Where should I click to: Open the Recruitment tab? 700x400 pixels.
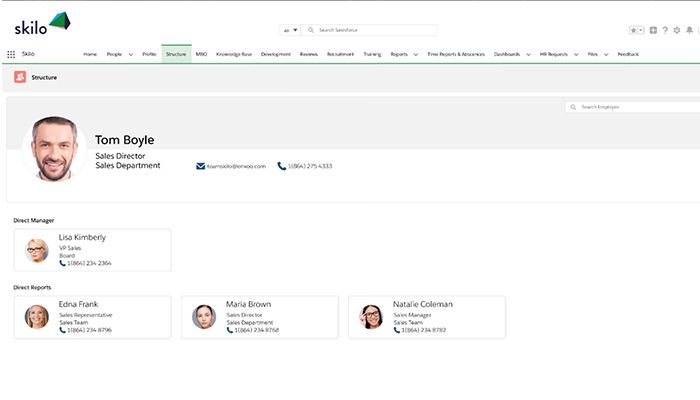point(340,54)
